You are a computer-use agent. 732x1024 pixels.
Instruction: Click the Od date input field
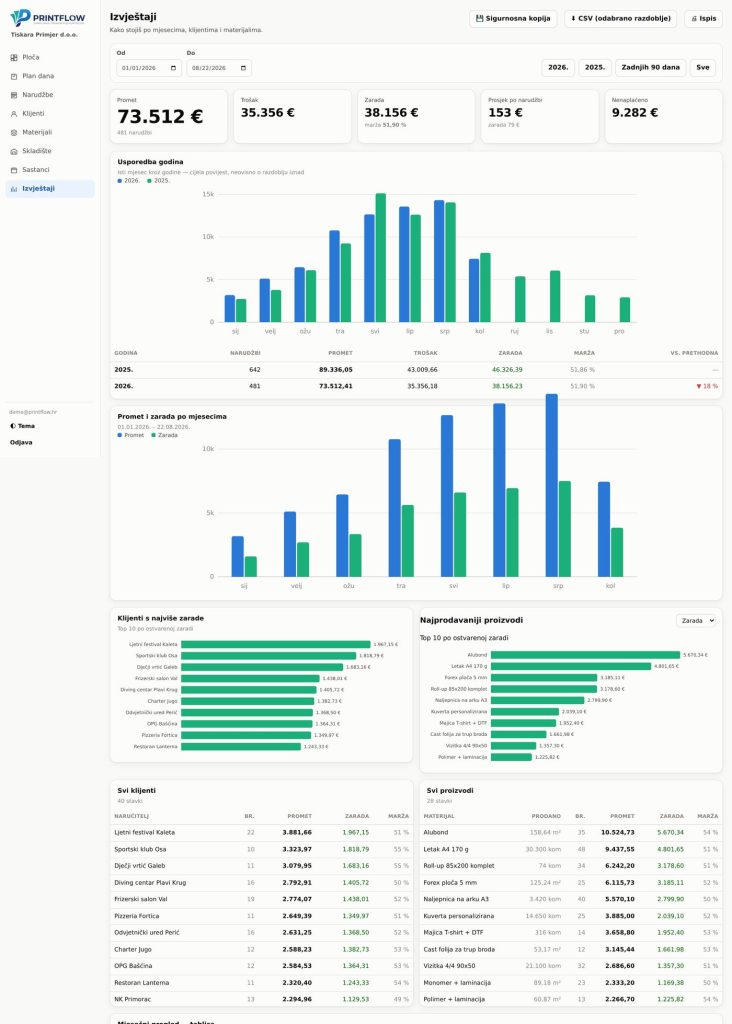(x=149, y=68)
